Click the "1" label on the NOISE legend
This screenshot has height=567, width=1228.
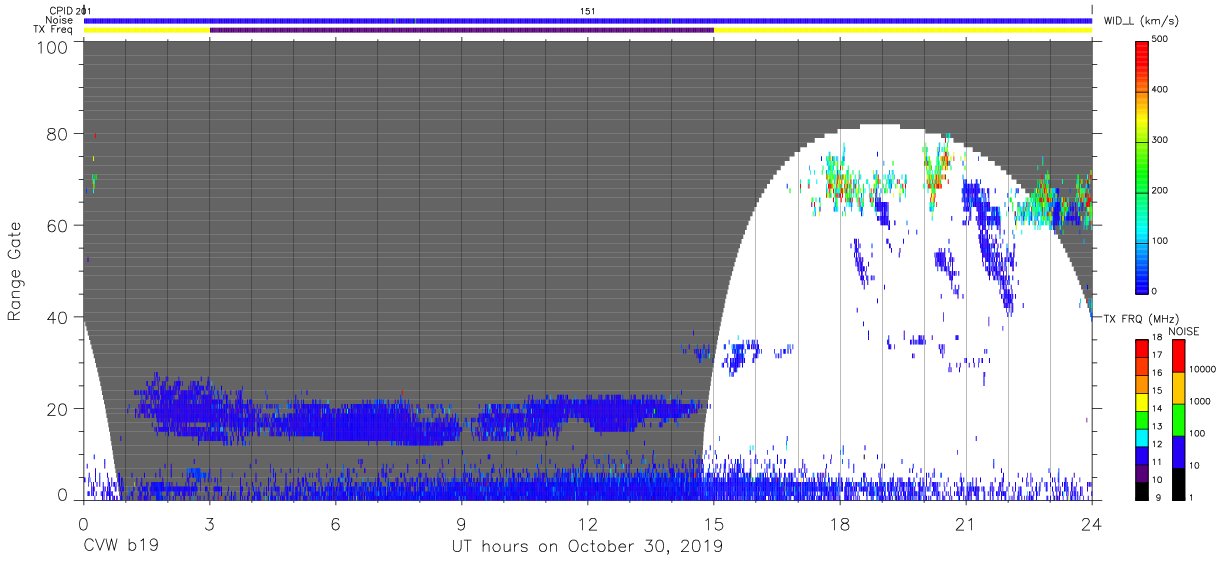(x=1192, y=497)
